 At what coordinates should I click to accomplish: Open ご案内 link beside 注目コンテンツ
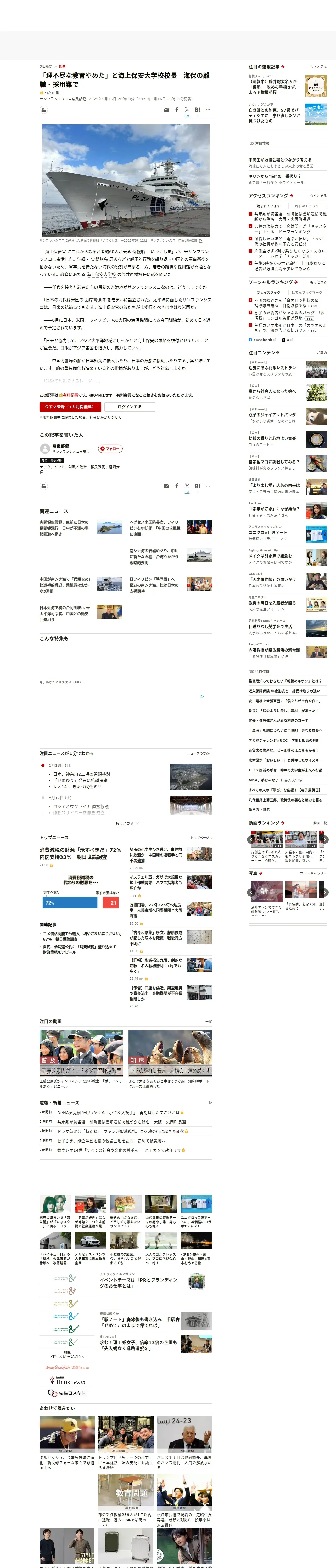coord(322,353)
